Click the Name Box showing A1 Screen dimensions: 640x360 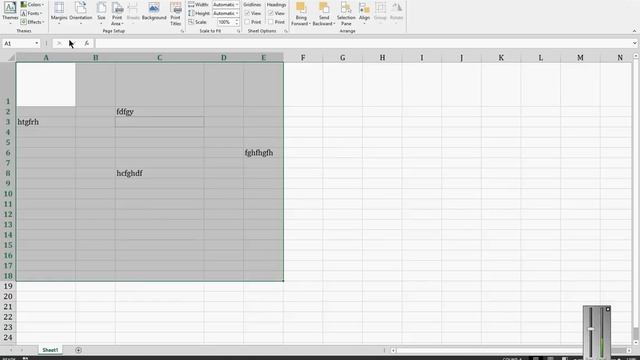[x=18, y=43]
